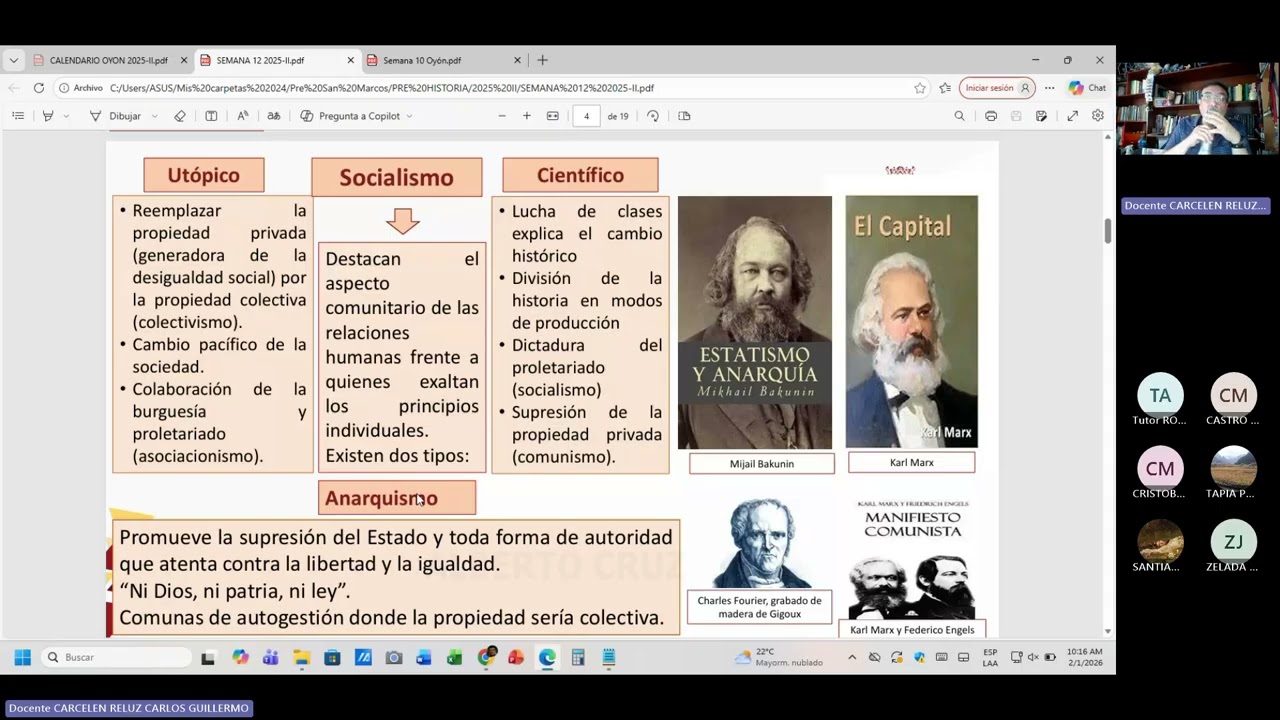Rotate the PDF page
This screenshot has width=1280, height=720.
point(653,116)
